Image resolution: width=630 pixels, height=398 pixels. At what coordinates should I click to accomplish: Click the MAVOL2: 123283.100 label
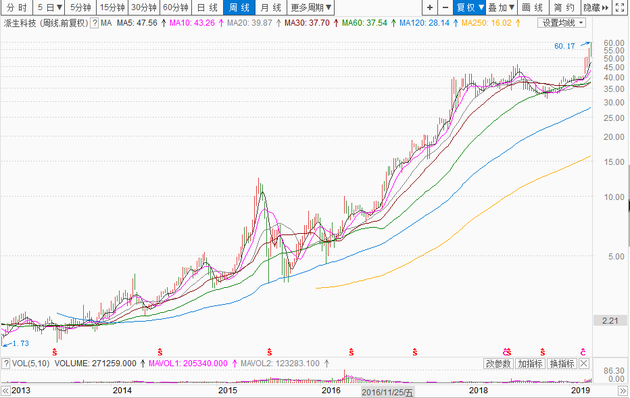click(x=280, y=363)
